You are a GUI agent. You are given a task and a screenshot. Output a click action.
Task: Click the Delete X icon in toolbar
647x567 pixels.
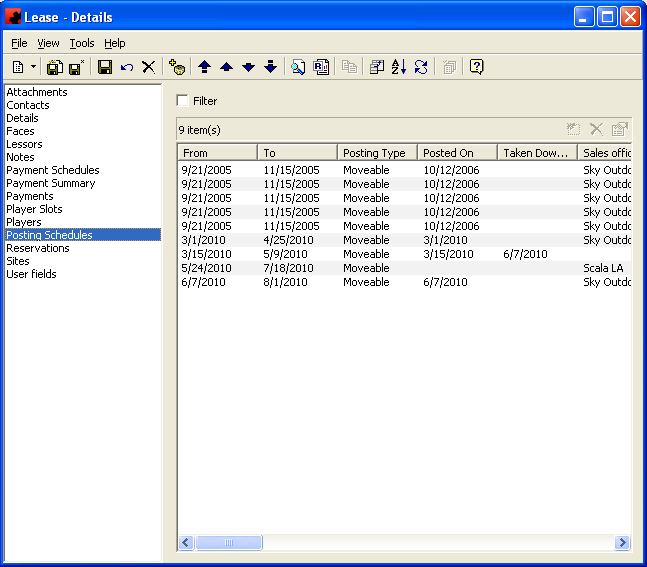pyautogui.click(x=148, y=67)
